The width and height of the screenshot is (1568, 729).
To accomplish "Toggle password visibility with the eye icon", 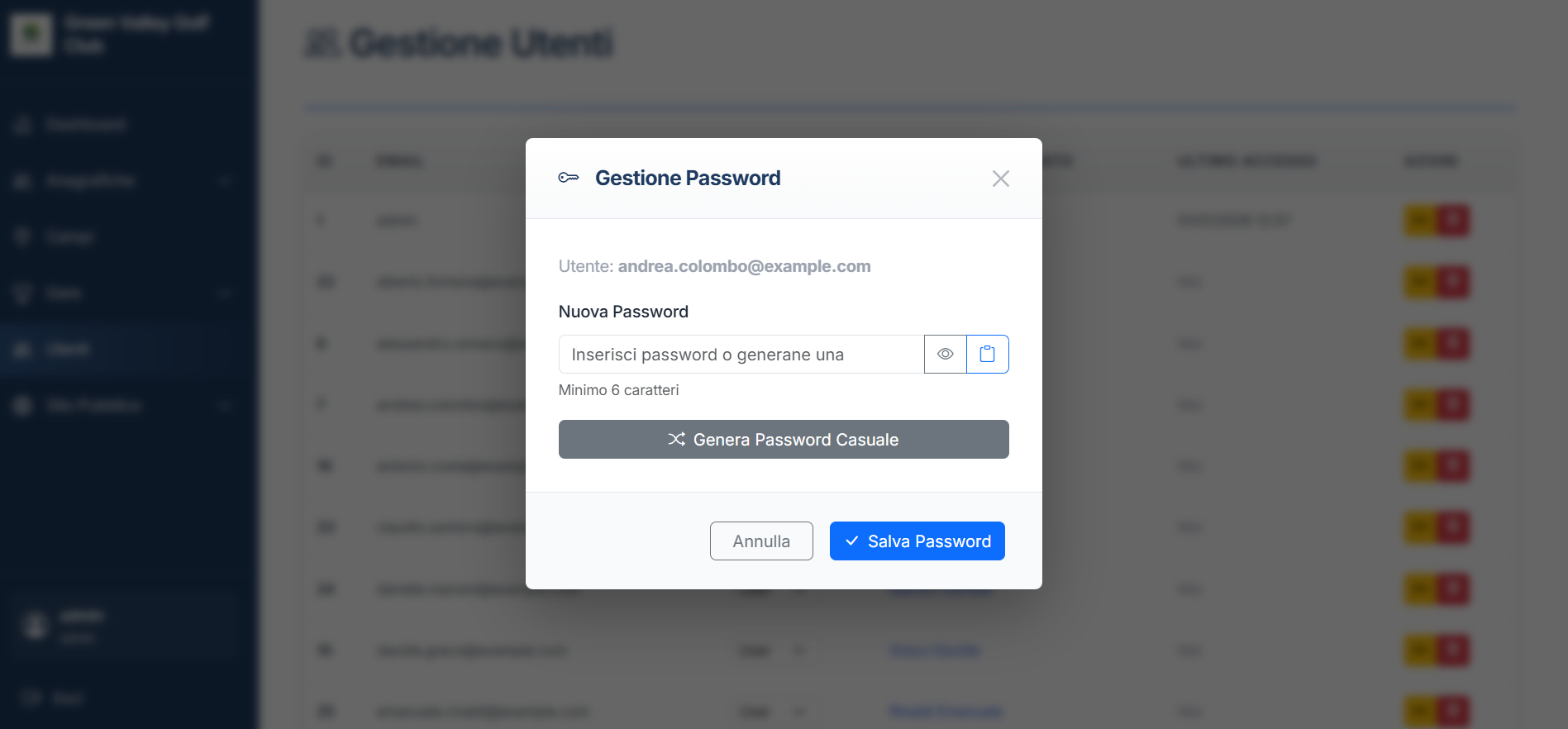I will [x=945, y=355].
